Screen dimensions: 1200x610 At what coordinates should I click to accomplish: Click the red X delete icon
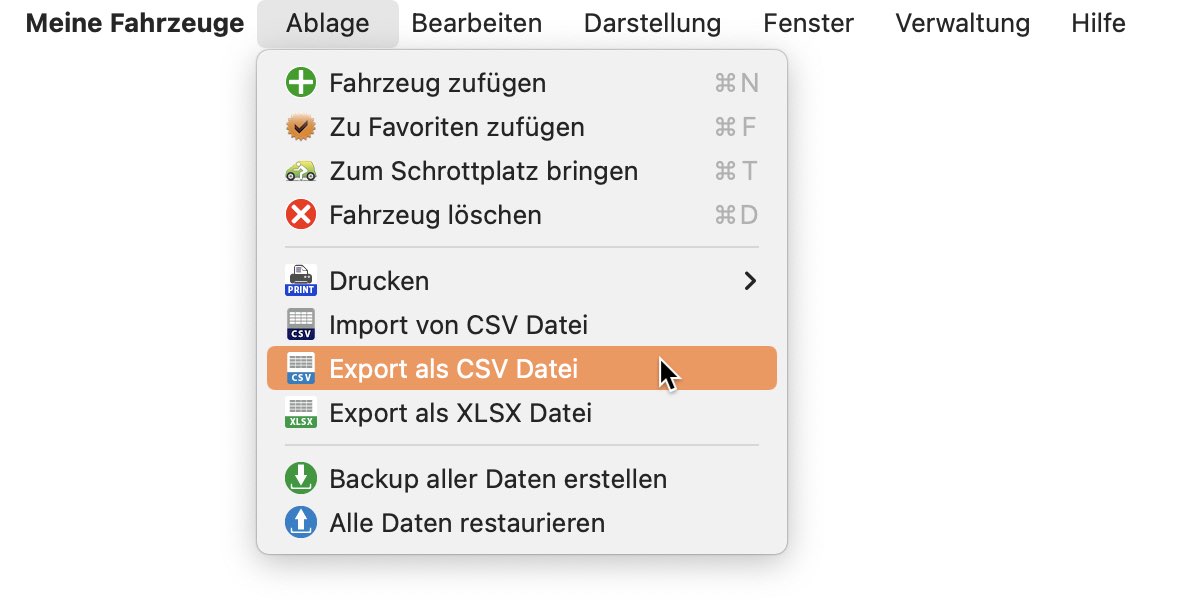click(x=301, y=215)
